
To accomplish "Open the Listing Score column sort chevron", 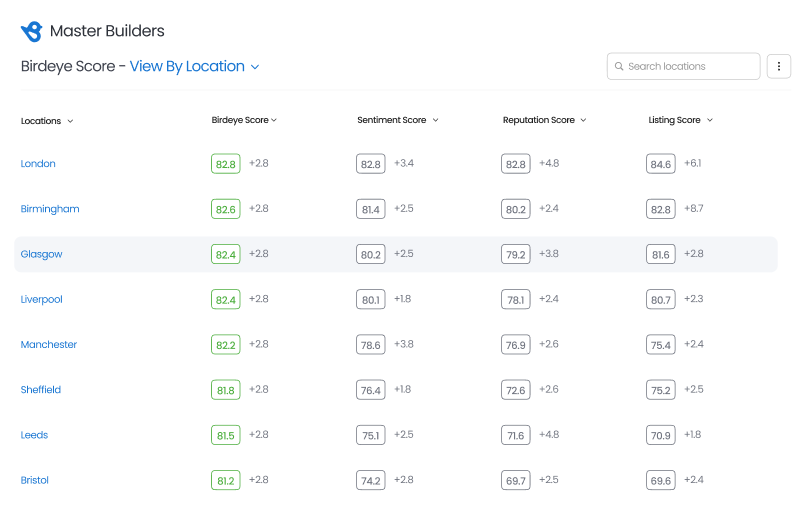I will (710, 120).
